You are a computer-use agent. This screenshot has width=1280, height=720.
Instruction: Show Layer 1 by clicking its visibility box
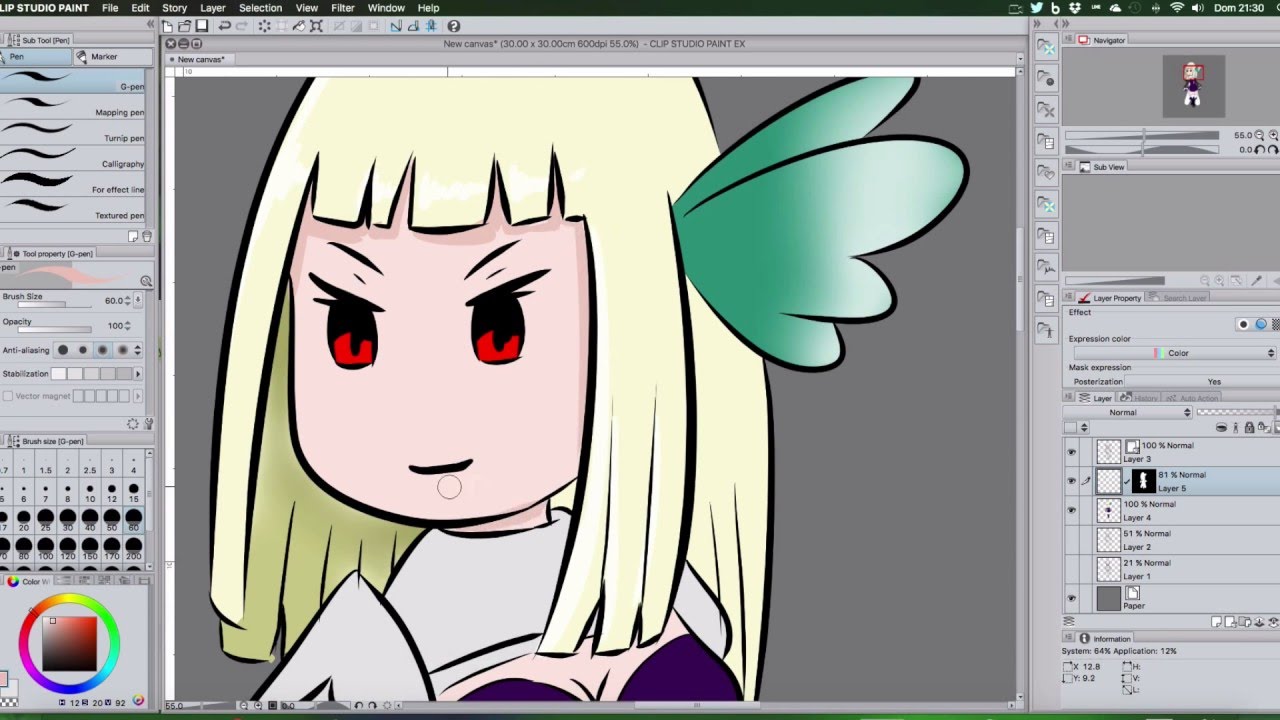(x=1071, y=569)
